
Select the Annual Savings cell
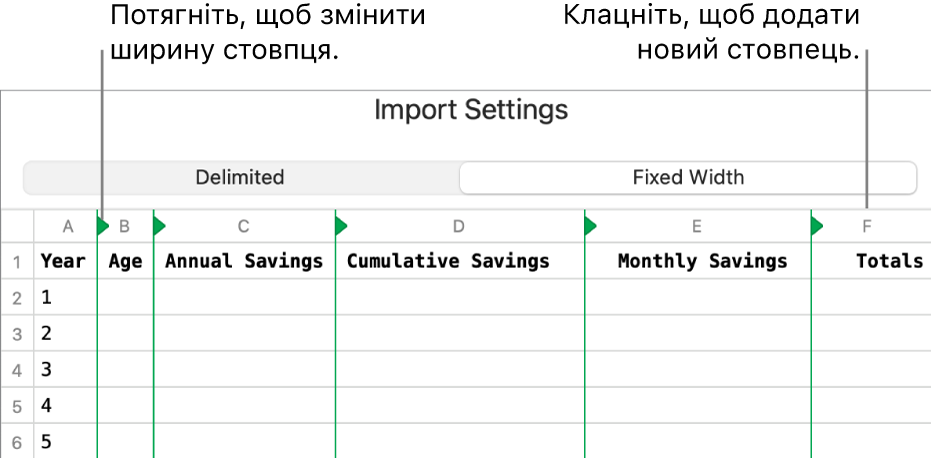click(x=244, y=261)
